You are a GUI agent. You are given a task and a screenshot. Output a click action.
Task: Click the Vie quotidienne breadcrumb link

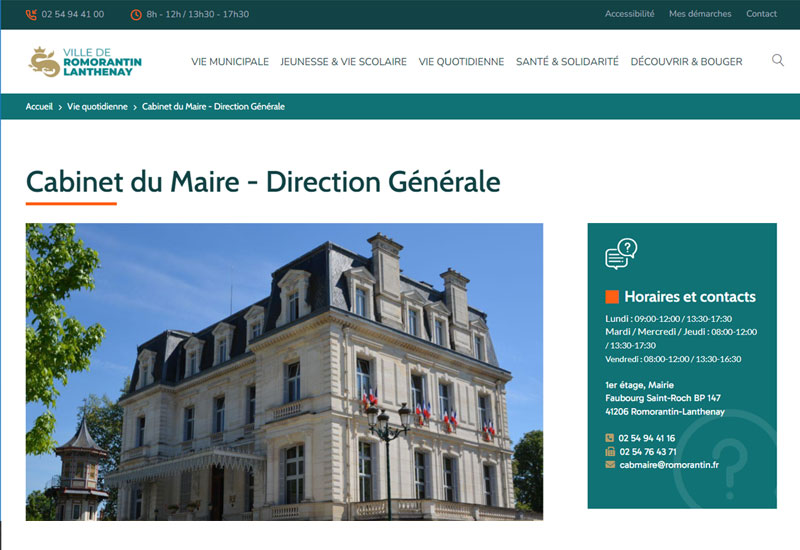pyautogui.click(x=97, y=106)
